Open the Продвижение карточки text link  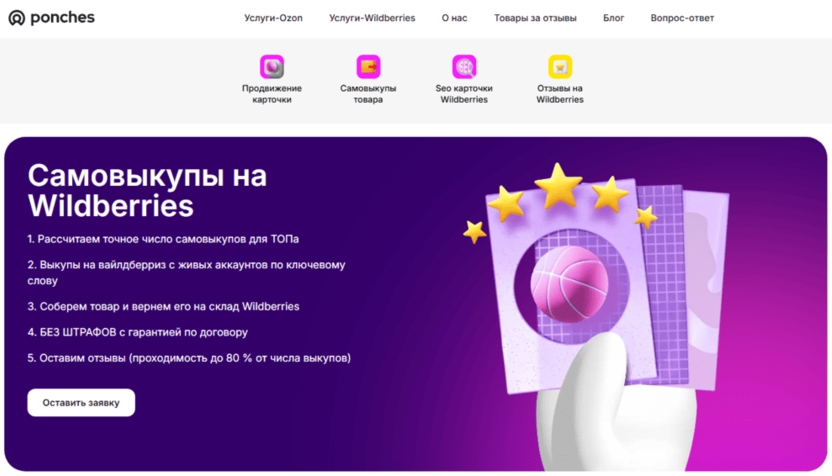[x=272, y=94]
